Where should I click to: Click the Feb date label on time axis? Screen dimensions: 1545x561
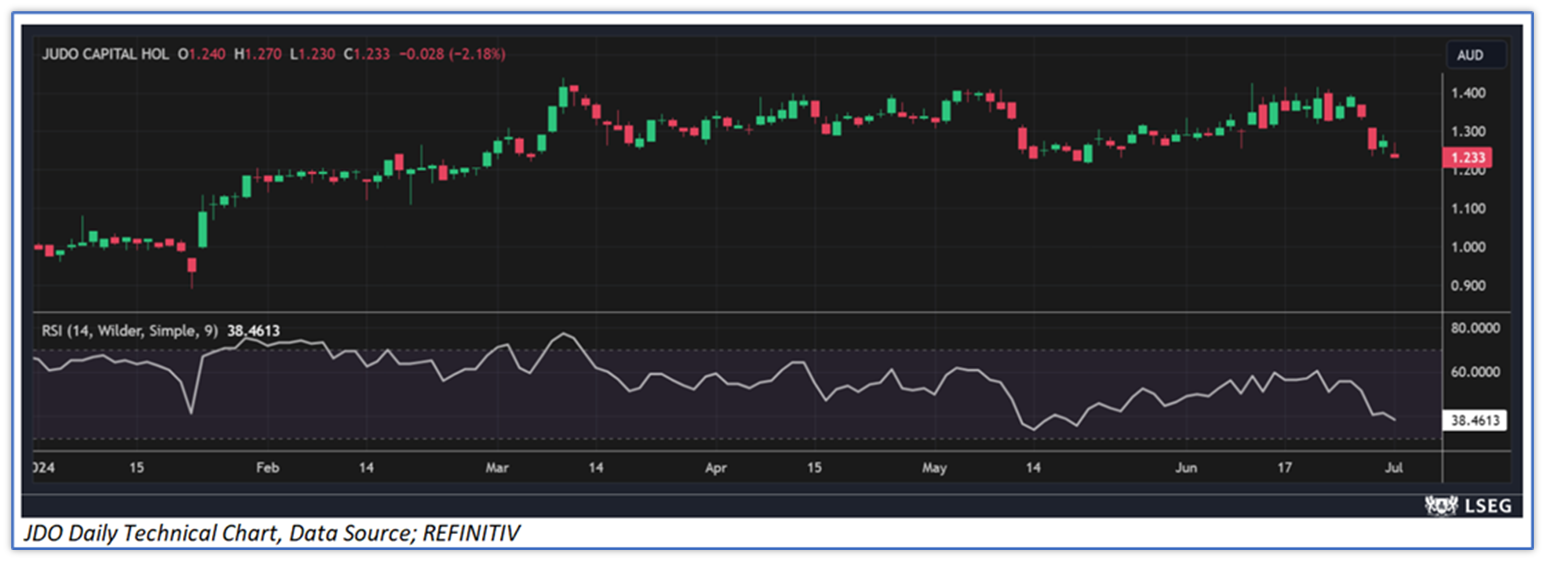pos(267,468)
